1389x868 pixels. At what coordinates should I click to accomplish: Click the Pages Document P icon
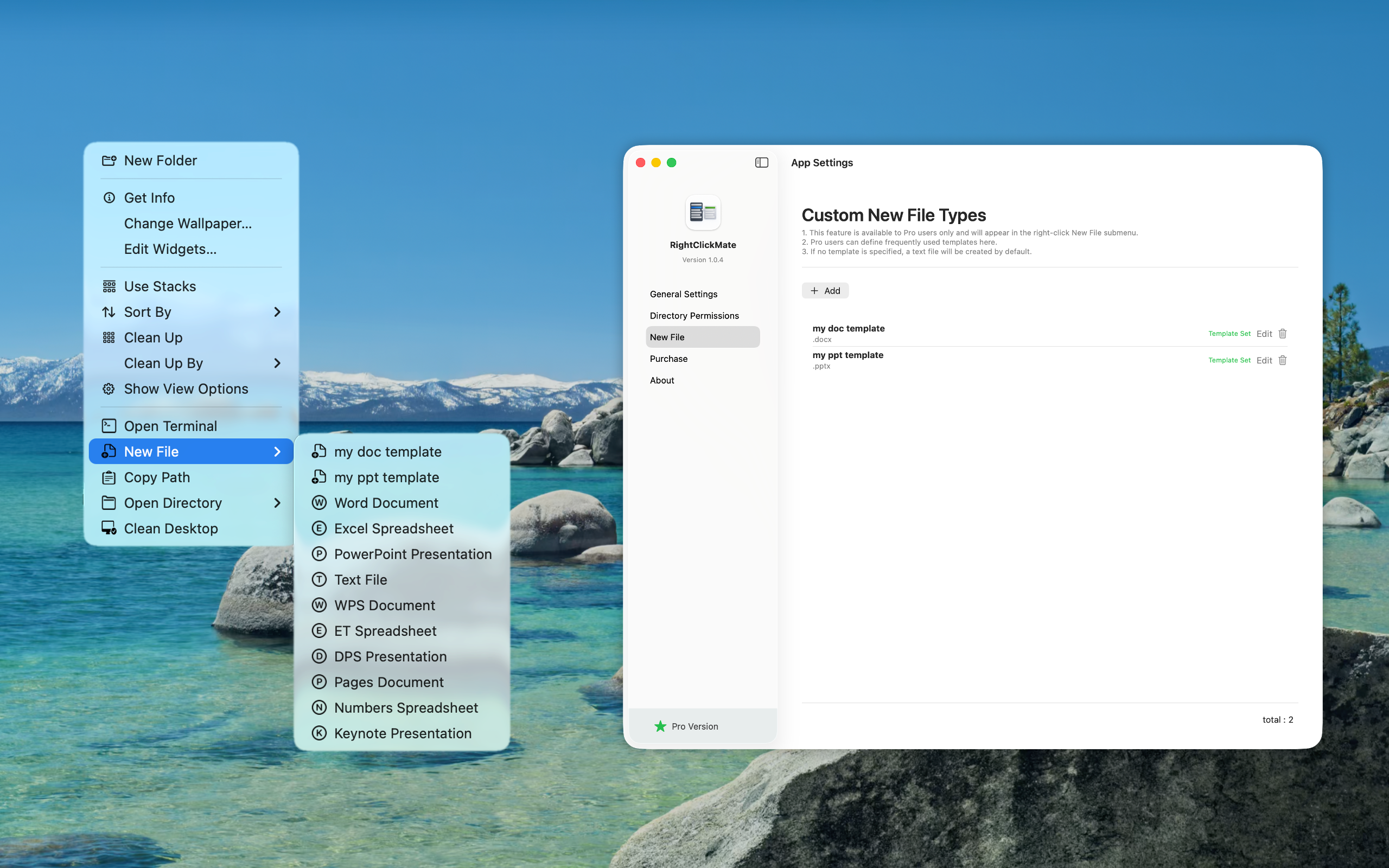click(319, 682)
